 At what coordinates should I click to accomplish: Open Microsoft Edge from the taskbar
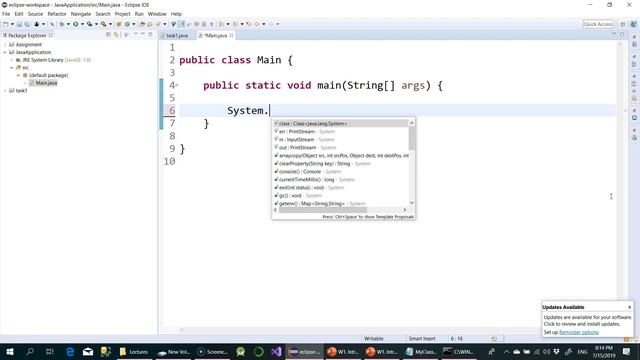click(70, 352)
